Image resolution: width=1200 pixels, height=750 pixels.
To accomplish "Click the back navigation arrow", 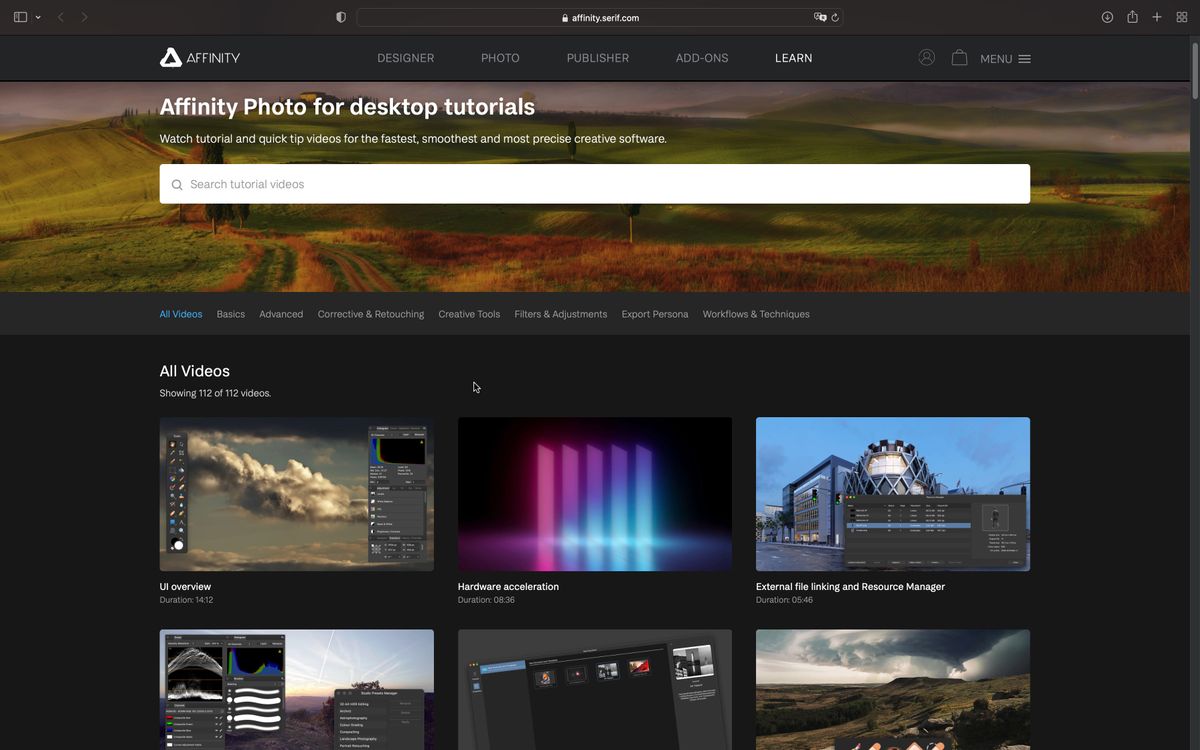I will tap(60, 16).
